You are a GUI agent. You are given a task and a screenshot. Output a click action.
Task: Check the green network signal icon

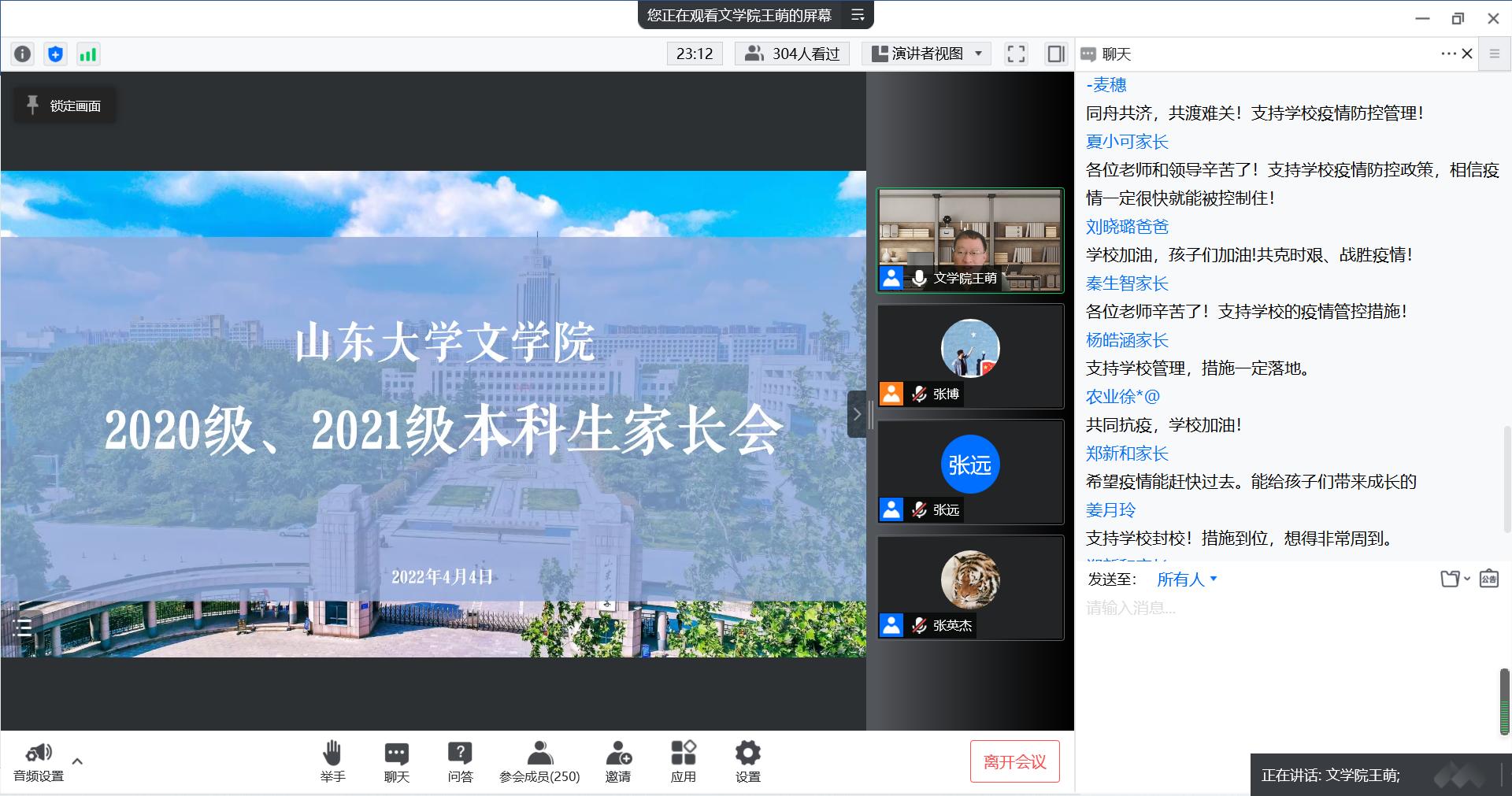tap(87, 54)
